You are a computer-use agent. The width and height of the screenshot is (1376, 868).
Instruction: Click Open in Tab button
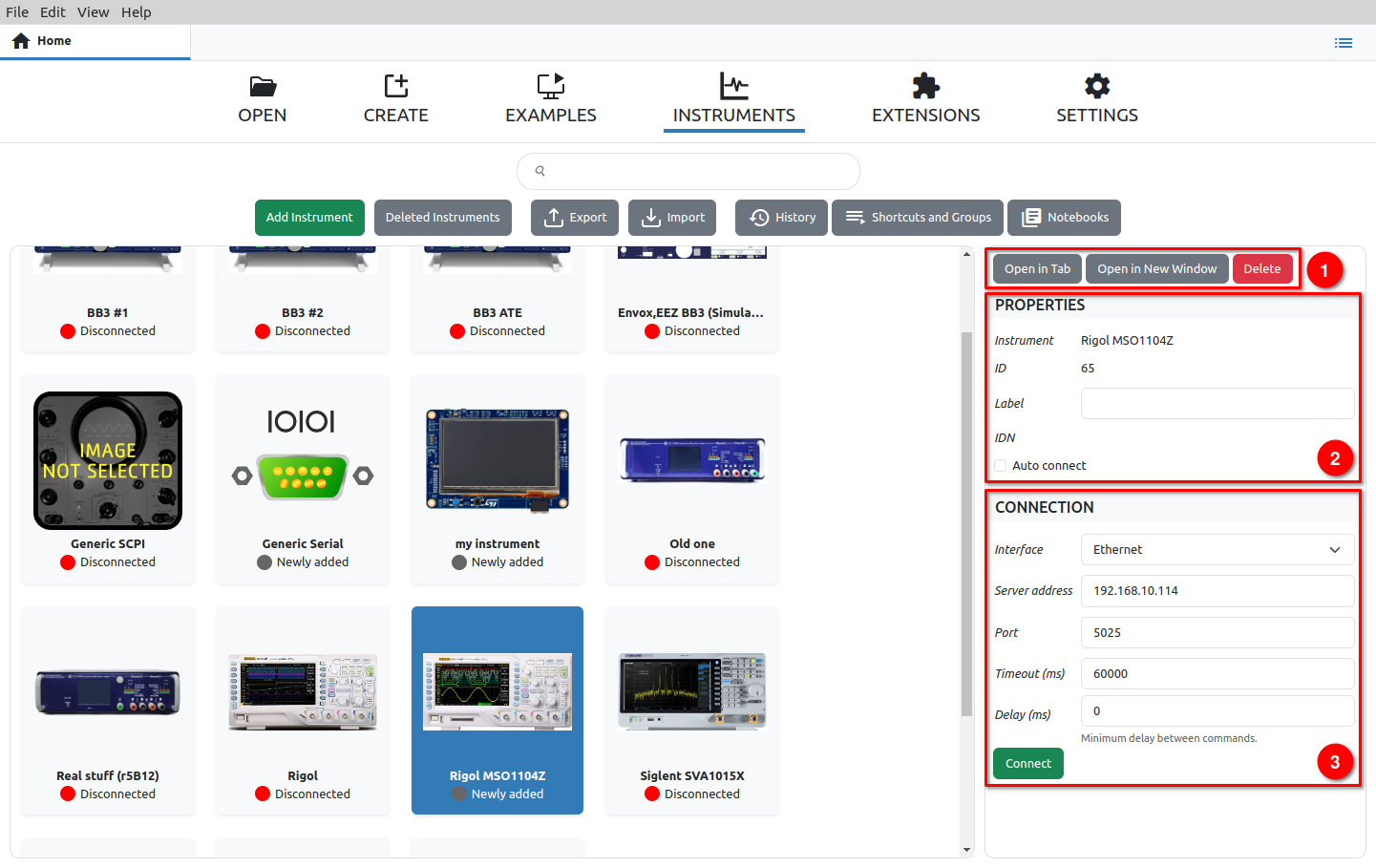coord(1037,269)
